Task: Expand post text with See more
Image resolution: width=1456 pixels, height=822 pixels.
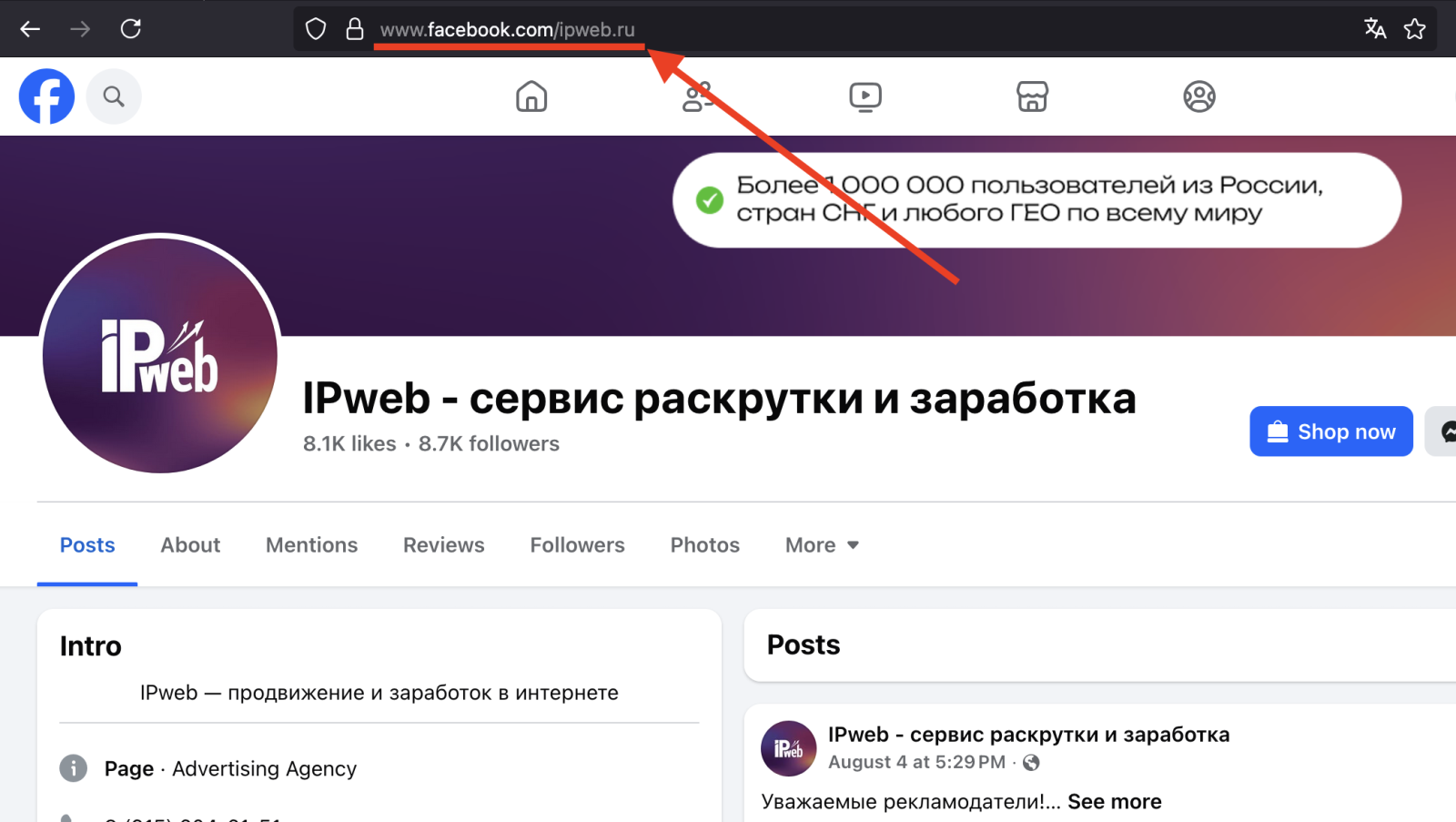Action: (x=1114, y=802)
